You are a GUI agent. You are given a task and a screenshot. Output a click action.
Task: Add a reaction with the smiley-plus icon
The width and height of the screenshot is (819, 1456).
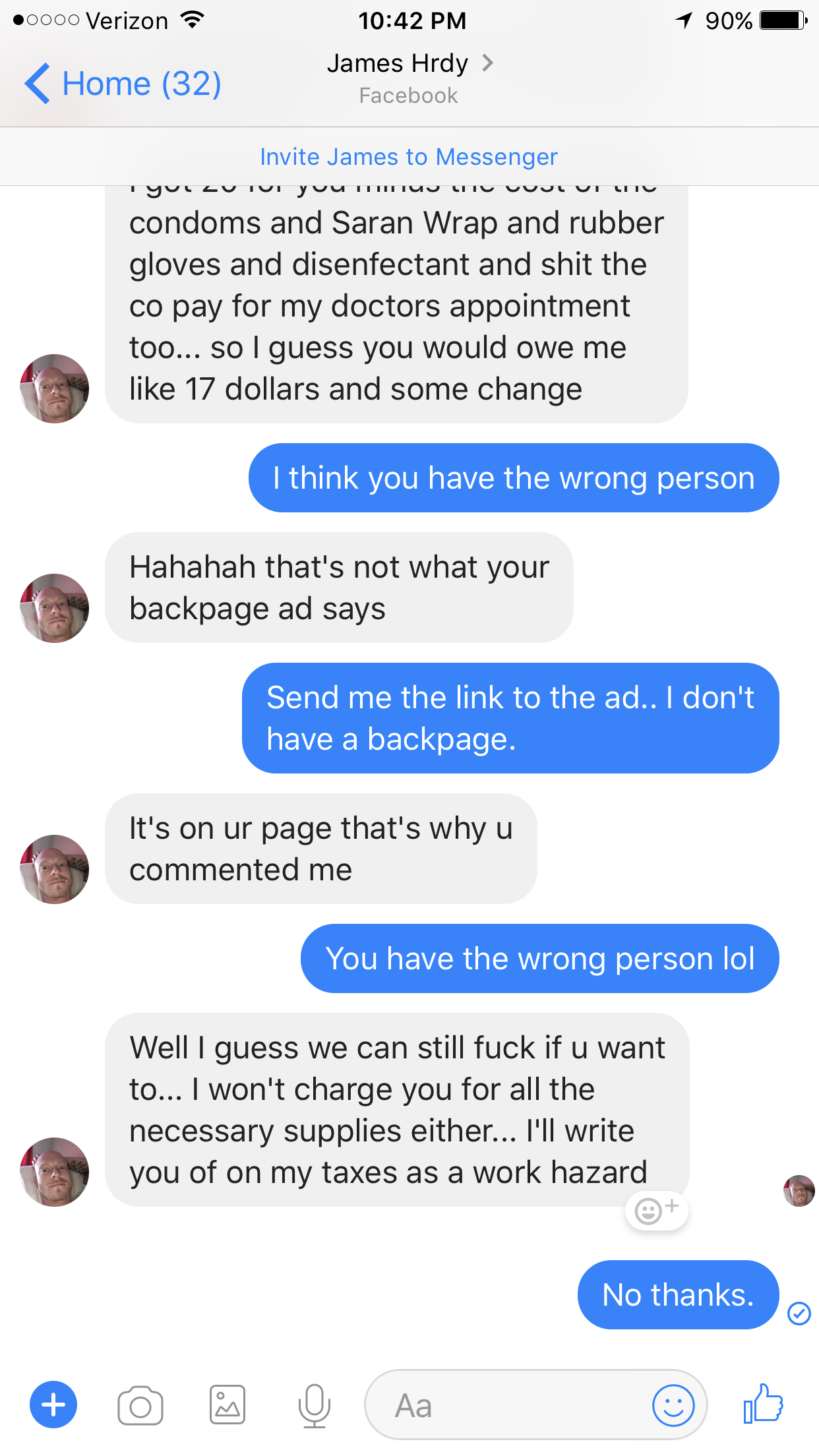coord(656,1211)
